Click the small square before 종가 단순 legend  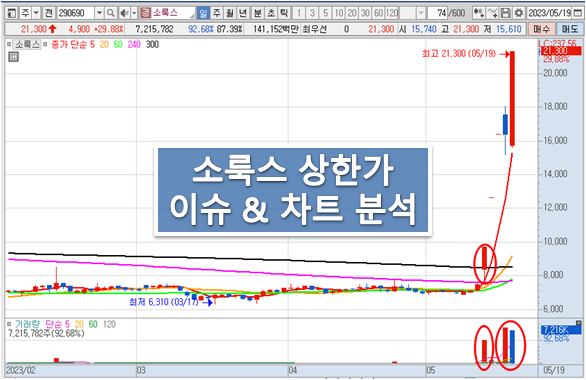tap(45, 44)
